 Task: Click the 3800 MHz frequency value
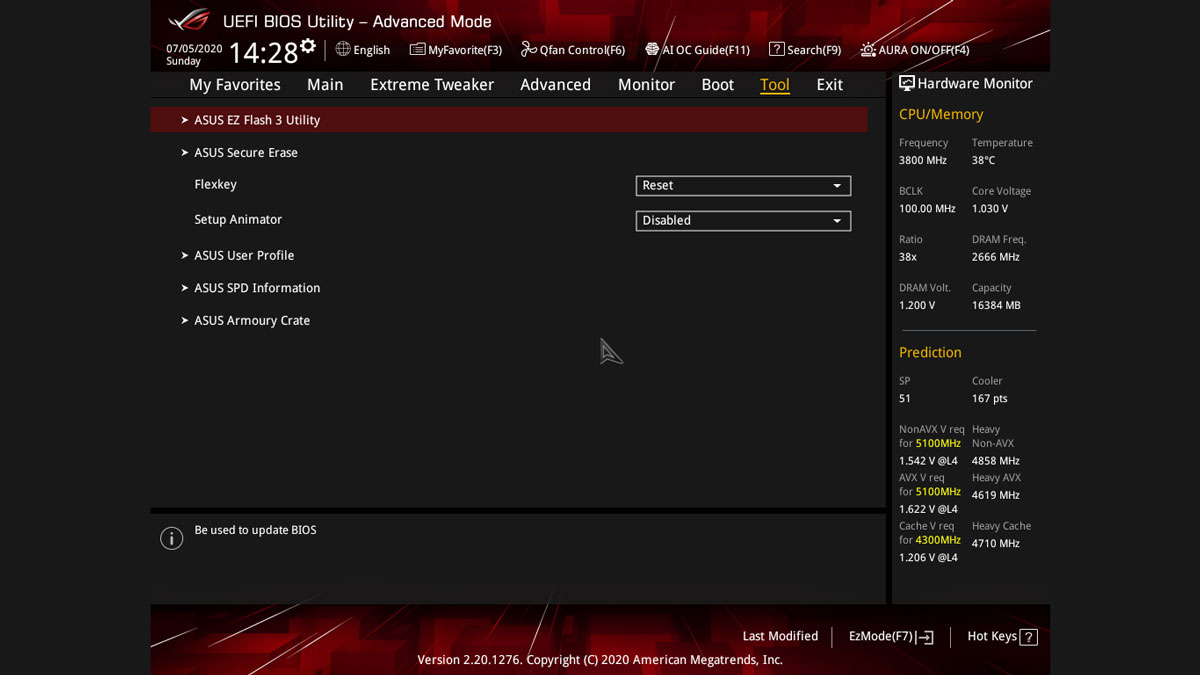coord(923,160)
